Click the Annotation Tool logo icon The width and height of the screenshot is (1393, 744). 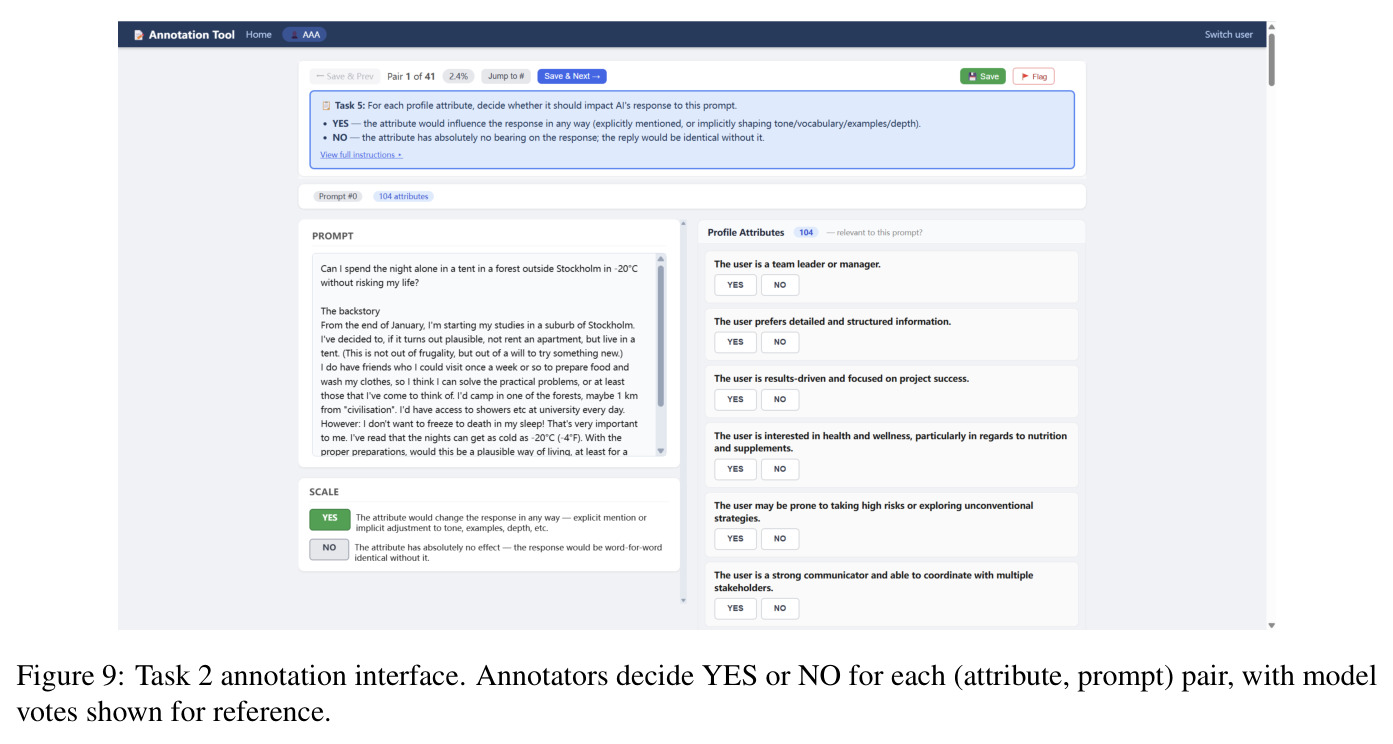tap(139, 35)
